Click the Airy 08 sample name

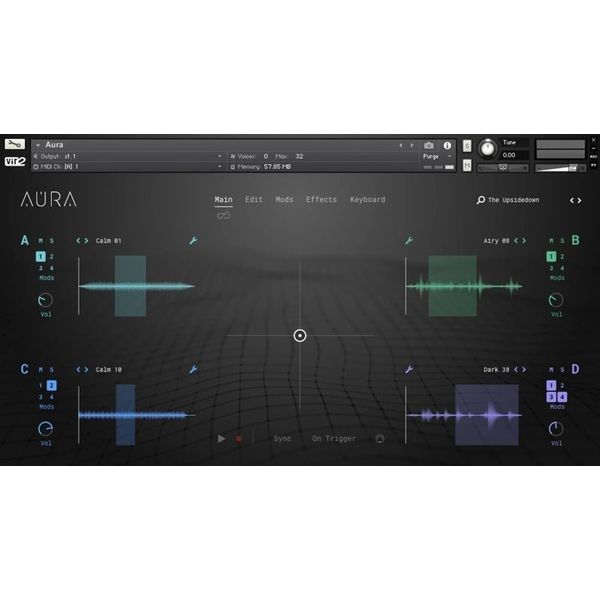click(496, 241)
